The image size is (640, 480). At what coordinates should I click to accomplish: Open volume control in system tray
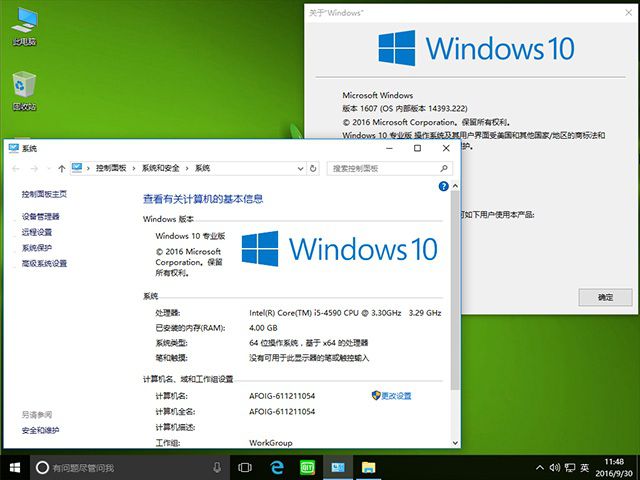click(555, 468)
